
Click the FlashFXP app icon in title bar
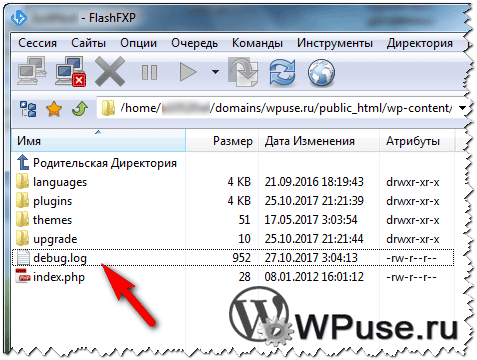(x=19, y=18)
